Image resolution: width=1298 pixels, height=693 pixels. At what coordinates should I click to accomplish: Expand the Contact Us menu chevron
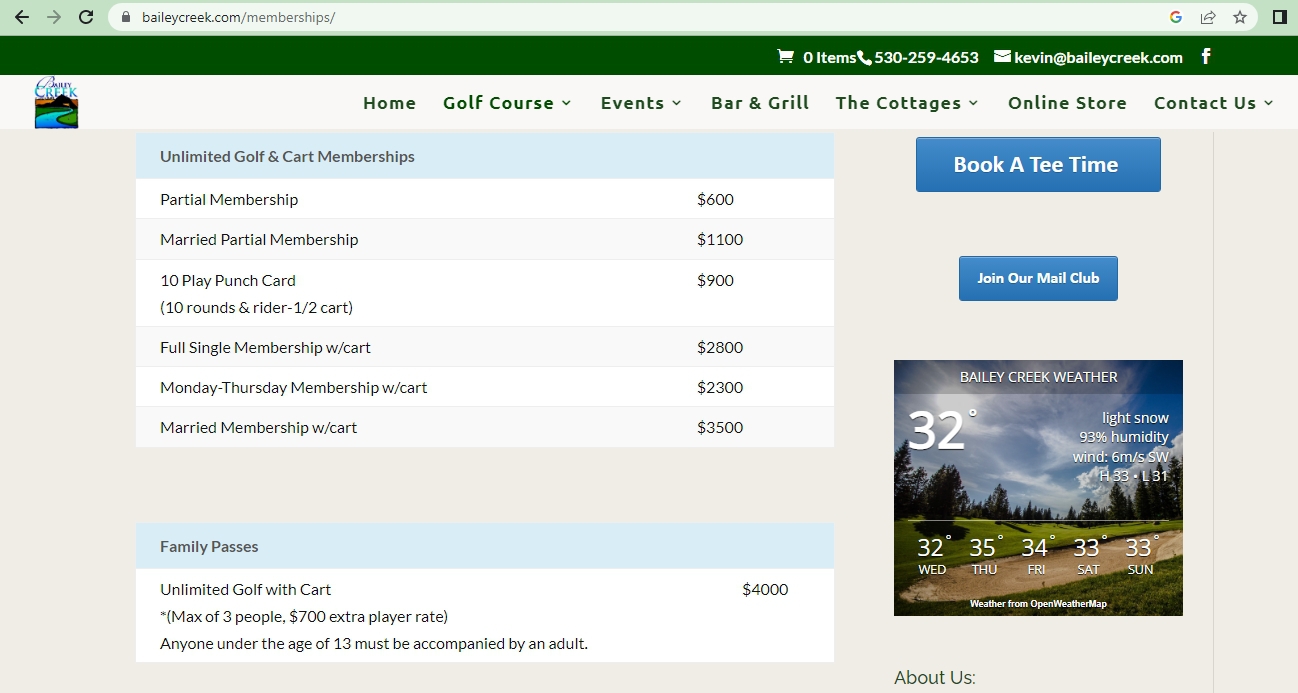pos(1268,103)
